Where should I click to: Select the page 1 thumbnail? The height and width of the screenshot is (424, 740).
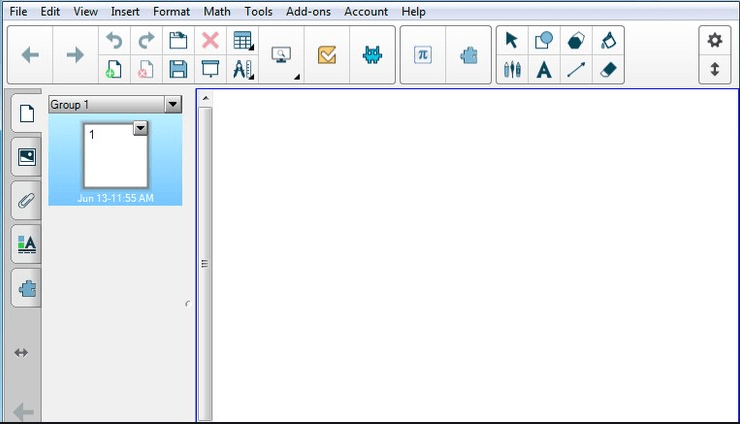115,156
